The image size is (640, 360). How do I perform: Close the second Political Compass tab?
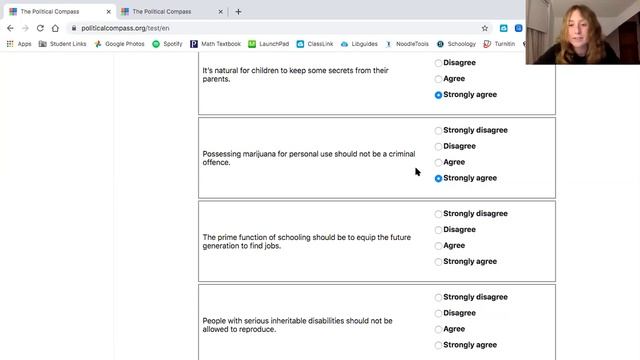coord(220,12)
